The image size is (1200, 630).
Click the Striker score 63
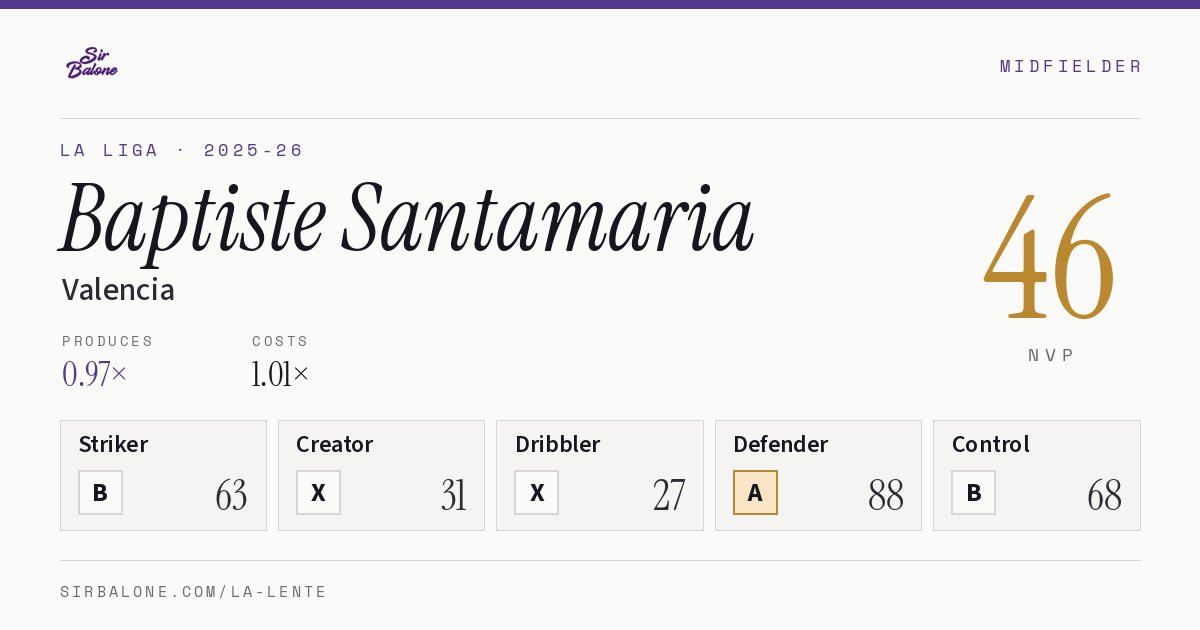231,495
